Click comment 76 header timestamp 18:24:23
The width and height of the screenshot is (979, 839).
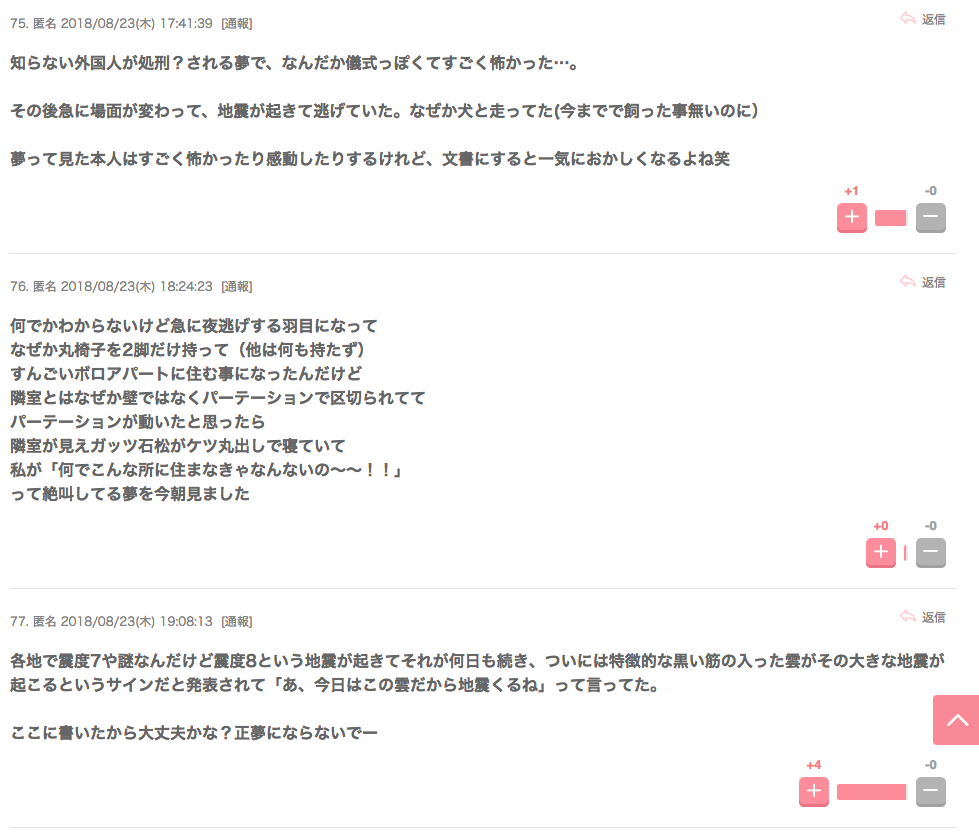pos(186,287)
